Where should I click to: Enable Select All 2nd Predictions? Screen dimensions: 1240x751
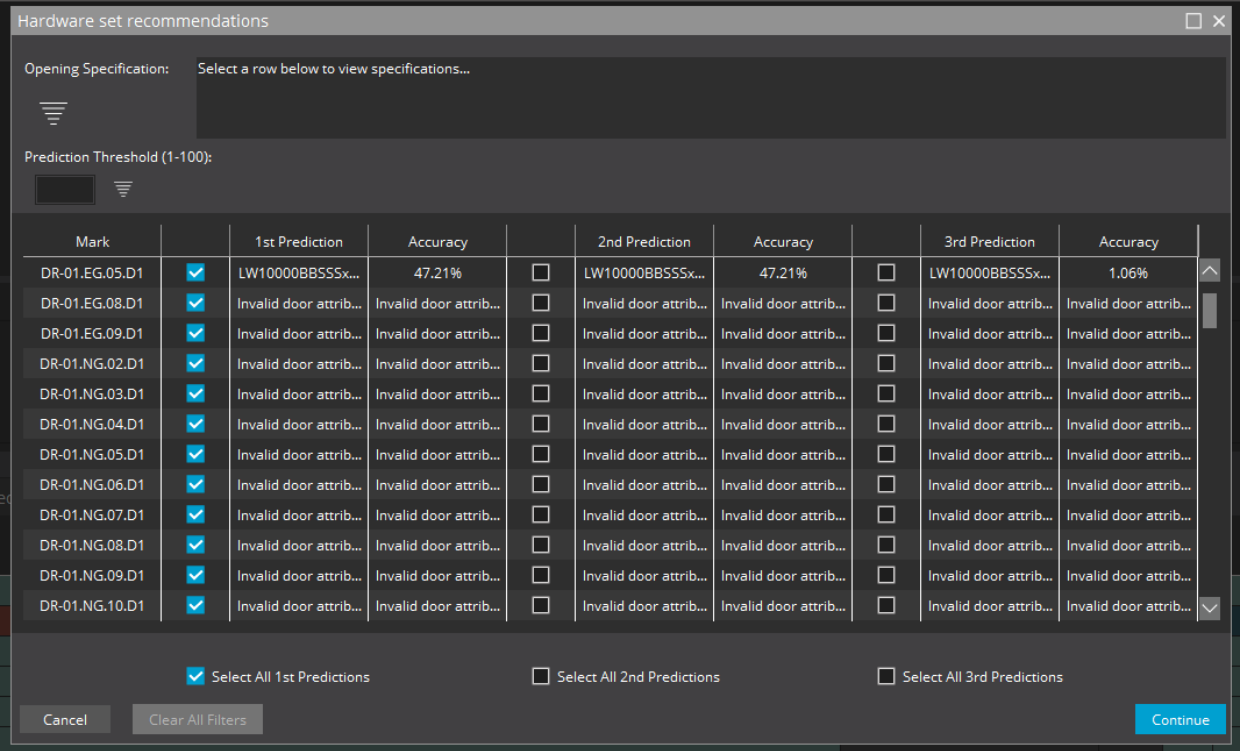click(540, 676)
